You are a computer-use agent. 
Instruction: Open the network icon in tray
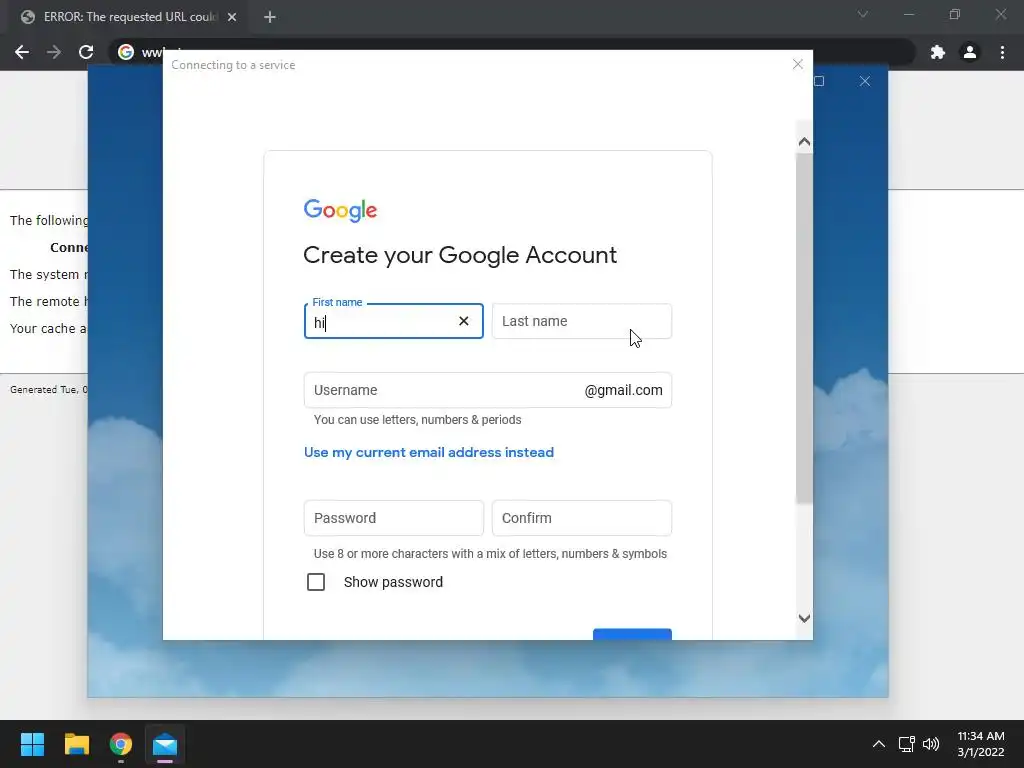906,744
